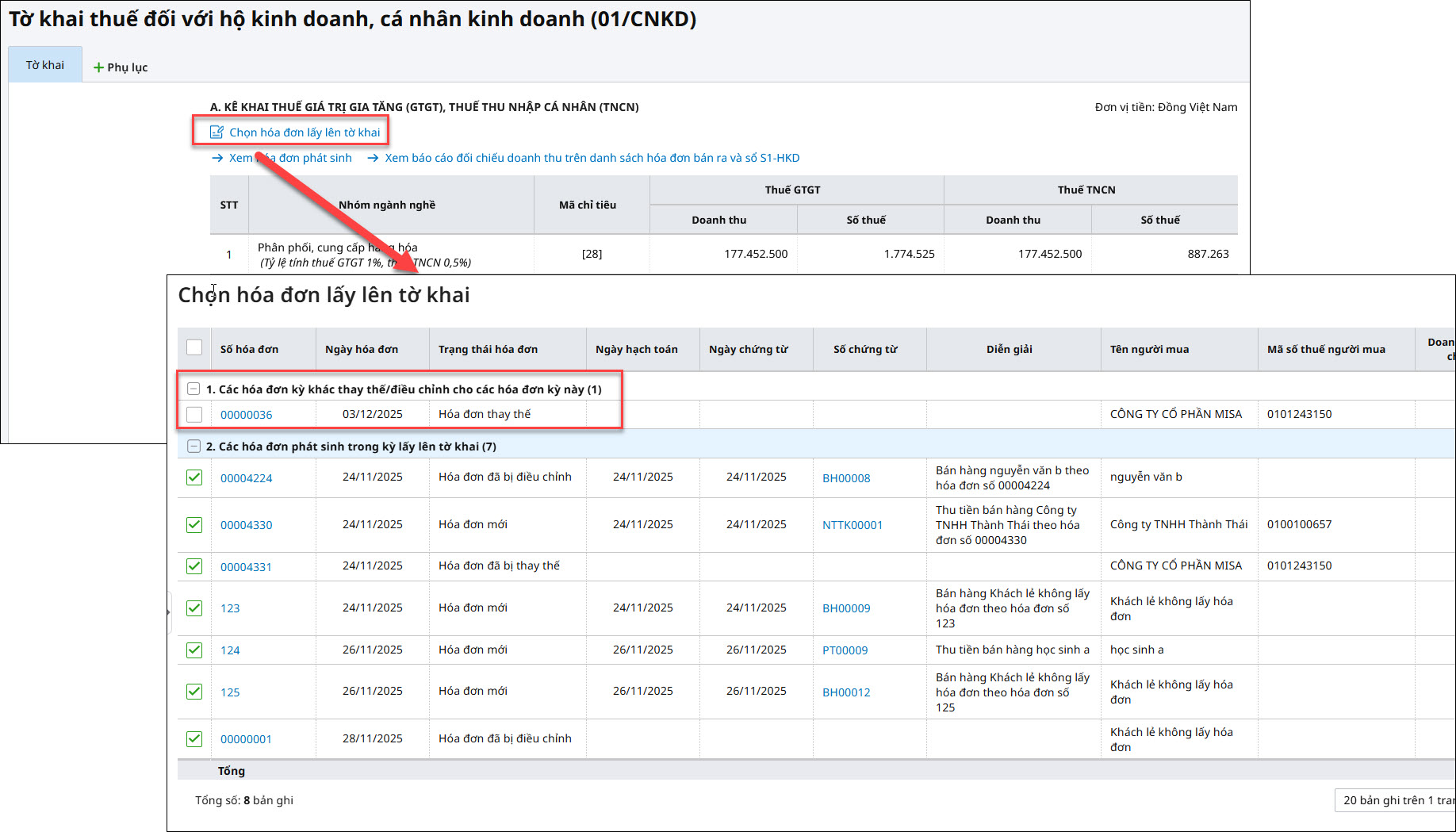The image size is (1456, 832).
Task: Check the box for invoice 00000036
Action: tap(194, 414)
